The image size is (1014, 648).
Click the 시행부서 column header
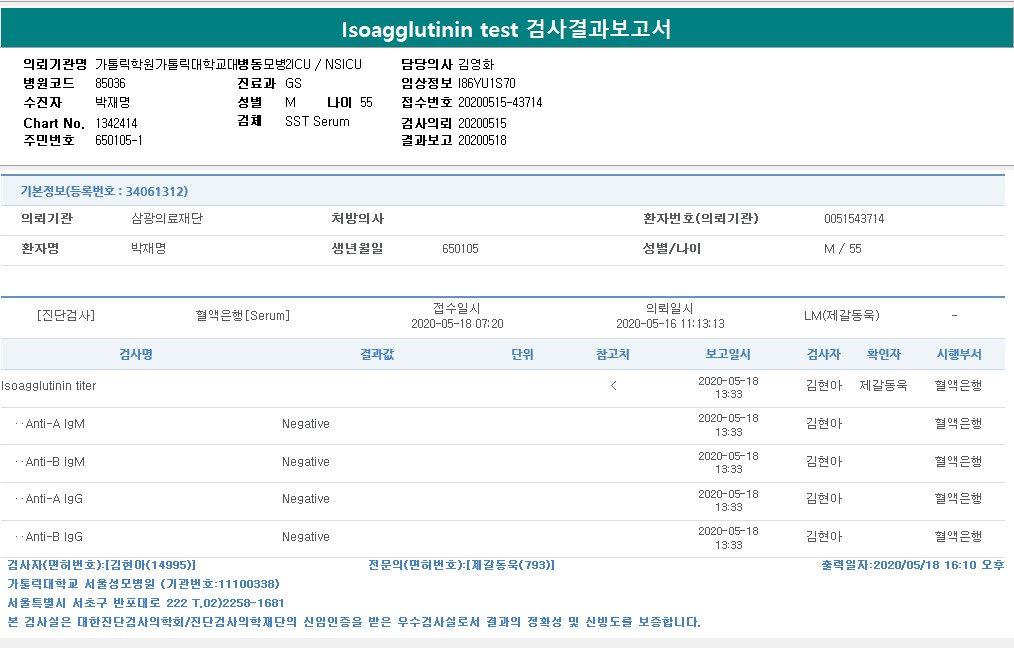[x=959, y=355]
